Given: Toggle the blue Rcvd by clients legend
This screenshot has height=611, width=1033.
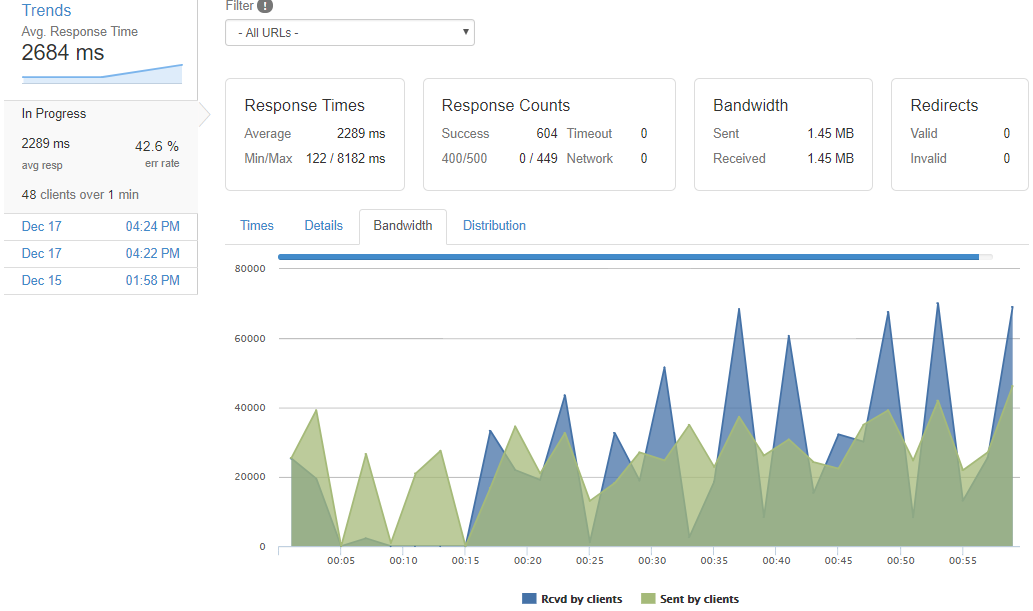Looking at the screenshot, I should point(572,599).
